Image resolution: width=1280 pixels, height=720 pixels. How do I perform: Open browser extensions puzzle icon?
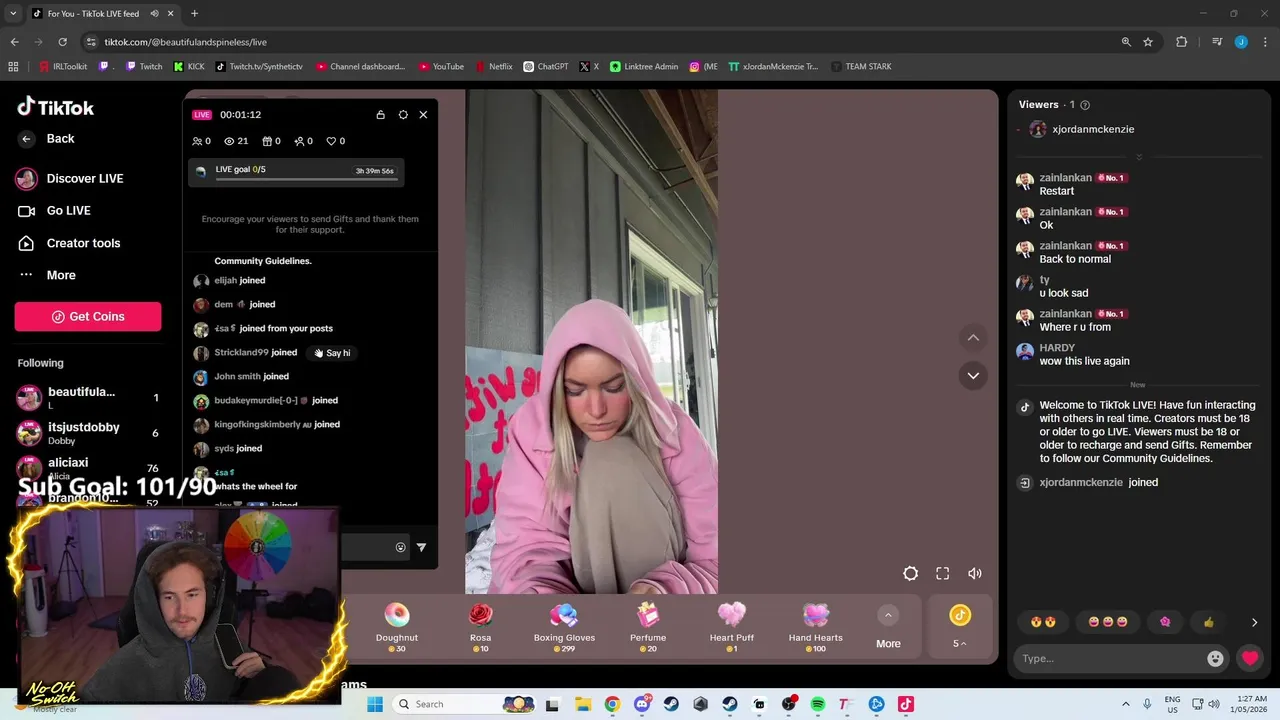(1181, 42)
